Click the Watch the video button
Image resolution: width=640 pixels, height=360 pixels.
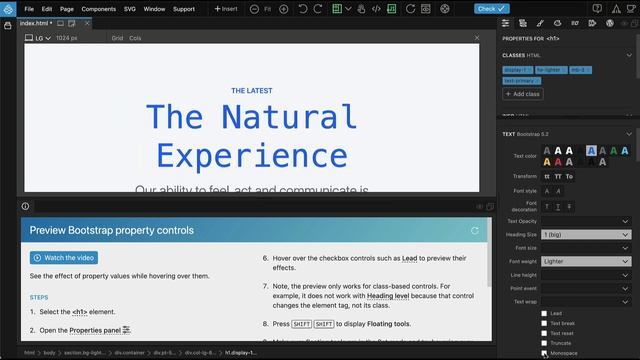pos(64,258)
